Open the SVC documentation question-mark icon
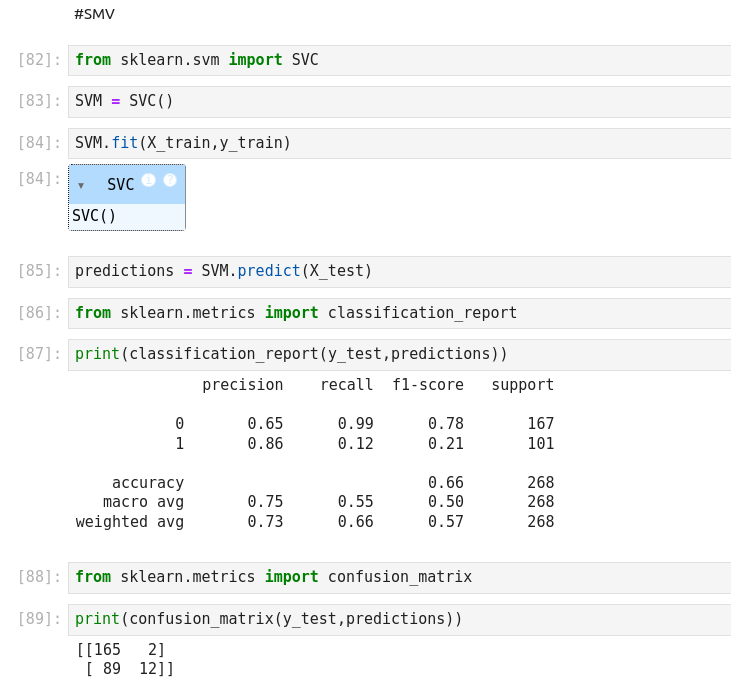Viewport: 731px width, 687px height. click(170, 180)
